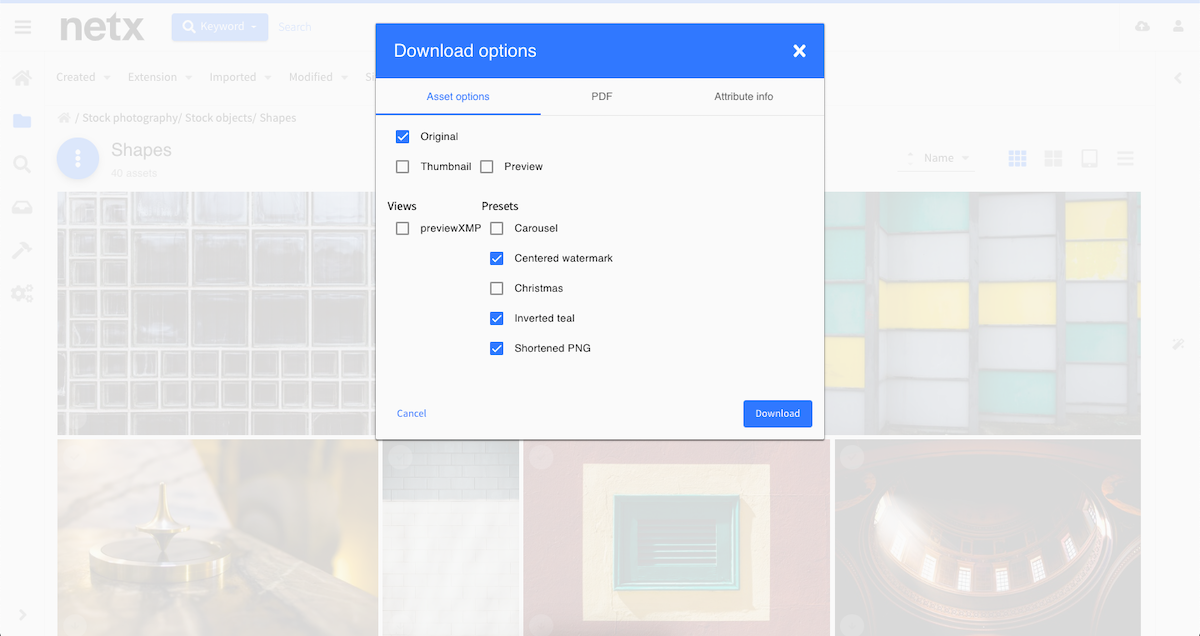This screenshot has width=1200, height=636.
Task: Click the Download button
Action: (x=778, y=414)
